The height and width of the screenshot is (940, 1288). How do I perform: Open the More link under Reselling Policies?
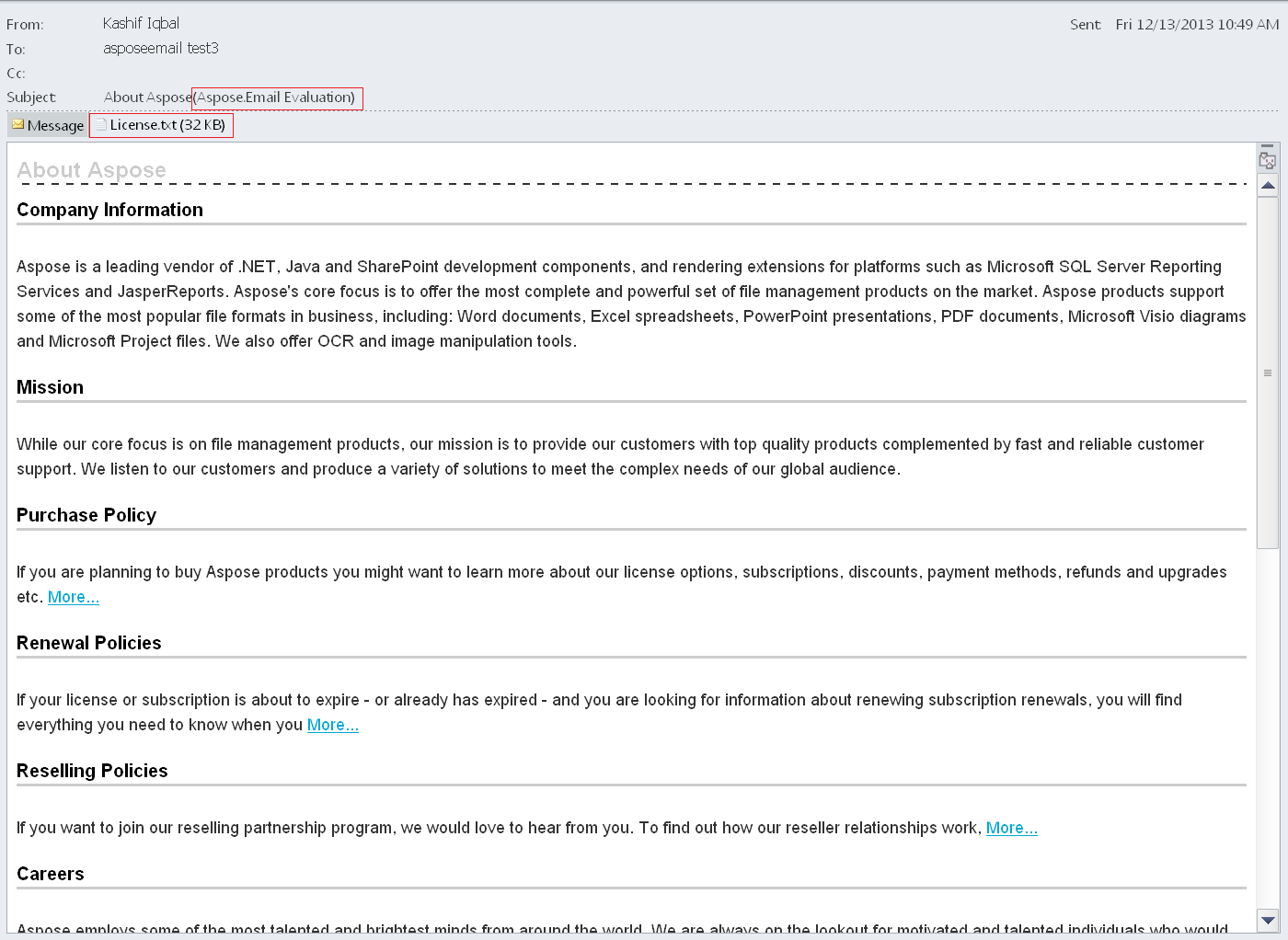point(1012,828)
